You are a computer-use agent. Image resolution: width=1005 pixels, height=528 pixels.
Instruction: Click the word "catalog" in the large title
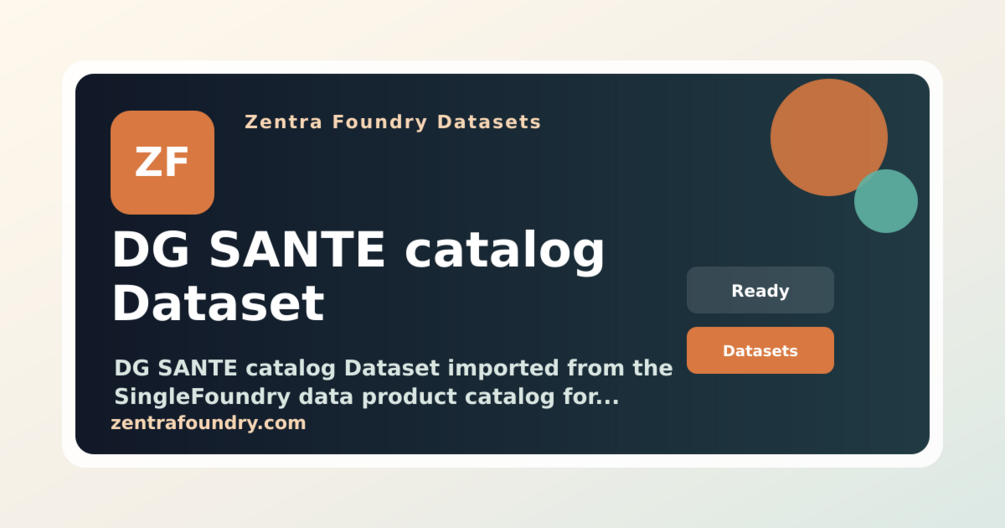tap(504, 251)
